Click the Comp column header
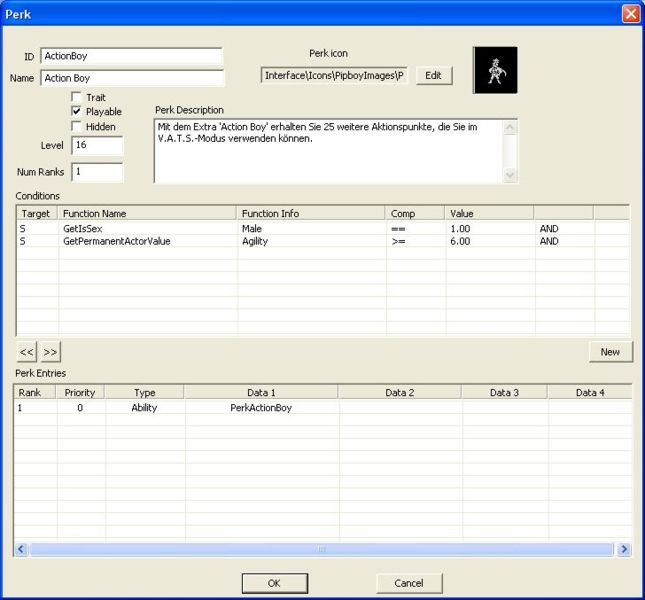 click(415, 214)
